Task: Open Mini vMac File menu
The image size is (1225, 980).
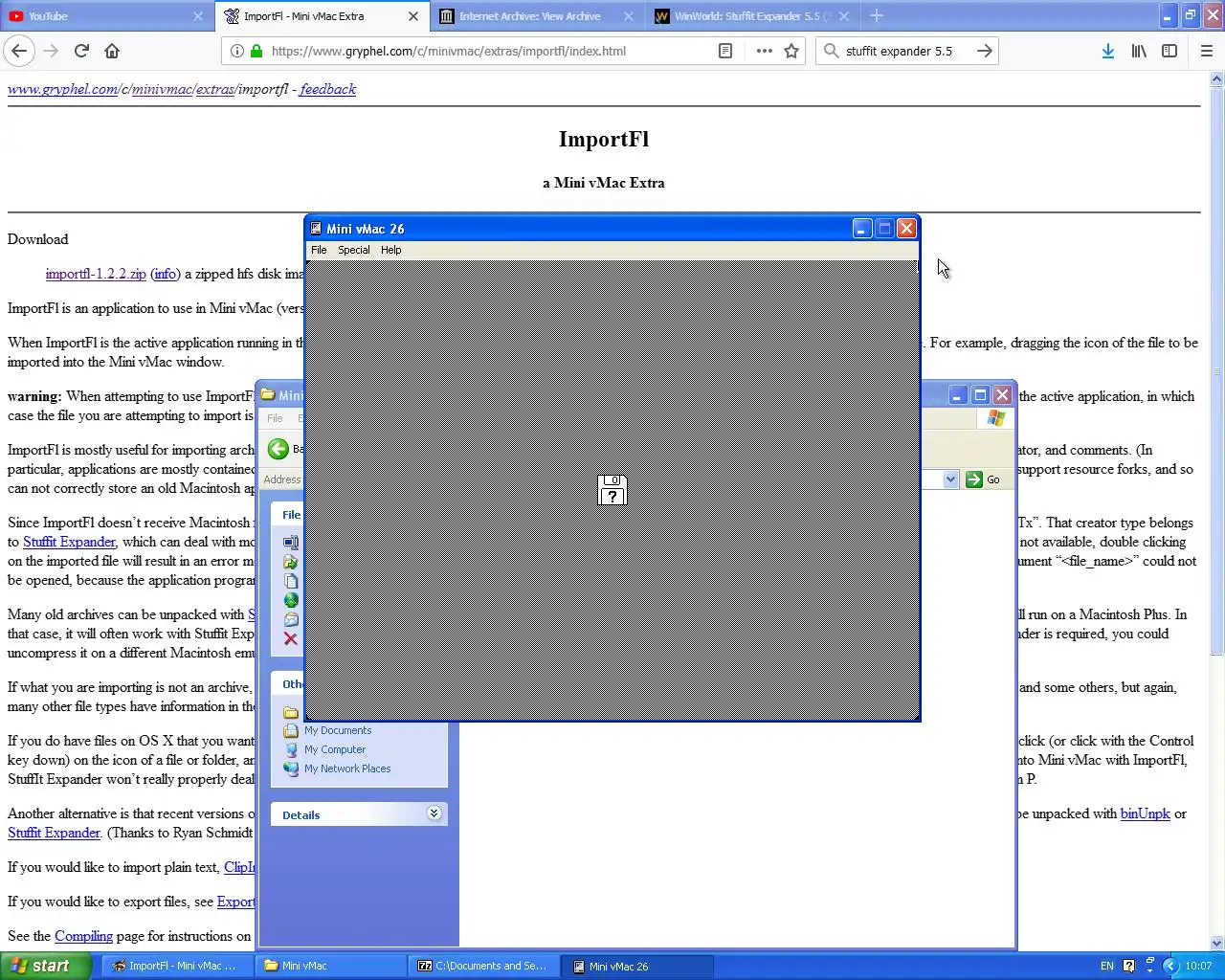Action: pos(319,250)
